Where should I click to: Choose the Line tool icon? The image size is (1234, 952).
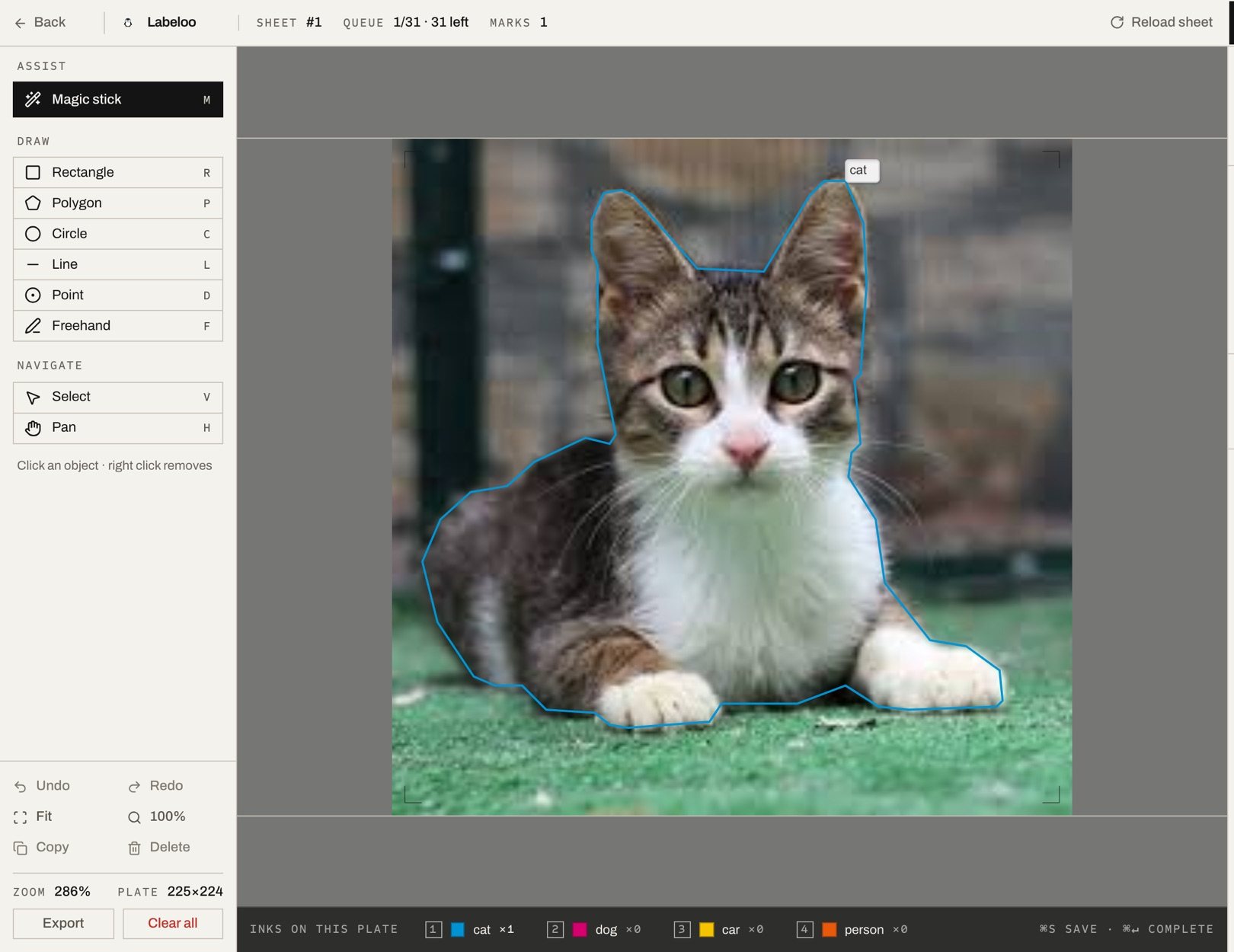(x=33, y=264)
